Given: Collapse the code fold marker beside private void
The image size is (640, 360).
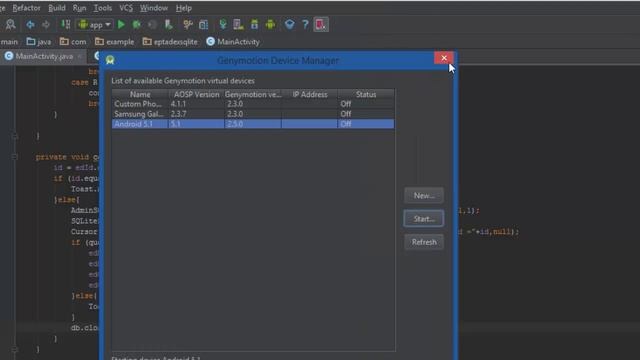Looking at the screenshot, I should 15,157.
